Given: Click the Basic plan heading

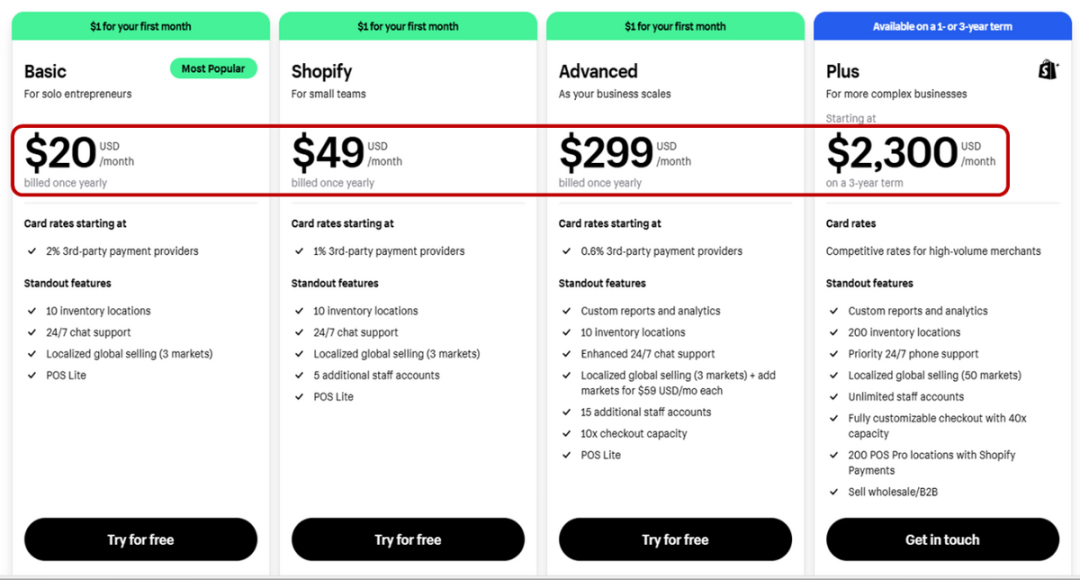Looking at the screenshot, I should coord(45,71).
